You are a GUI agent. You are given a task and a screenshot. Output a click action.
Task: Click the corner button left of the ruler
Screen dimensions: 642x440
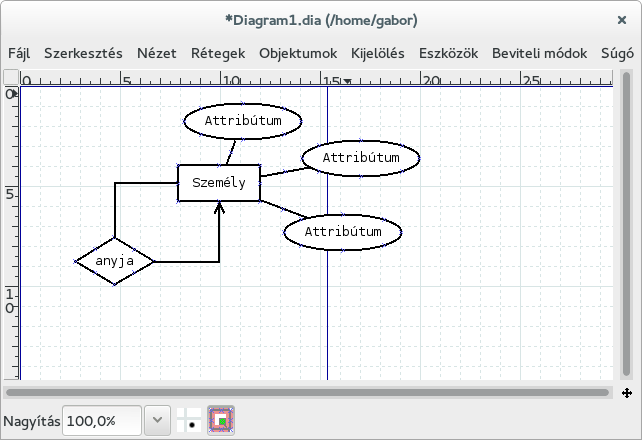pos(10,80)
